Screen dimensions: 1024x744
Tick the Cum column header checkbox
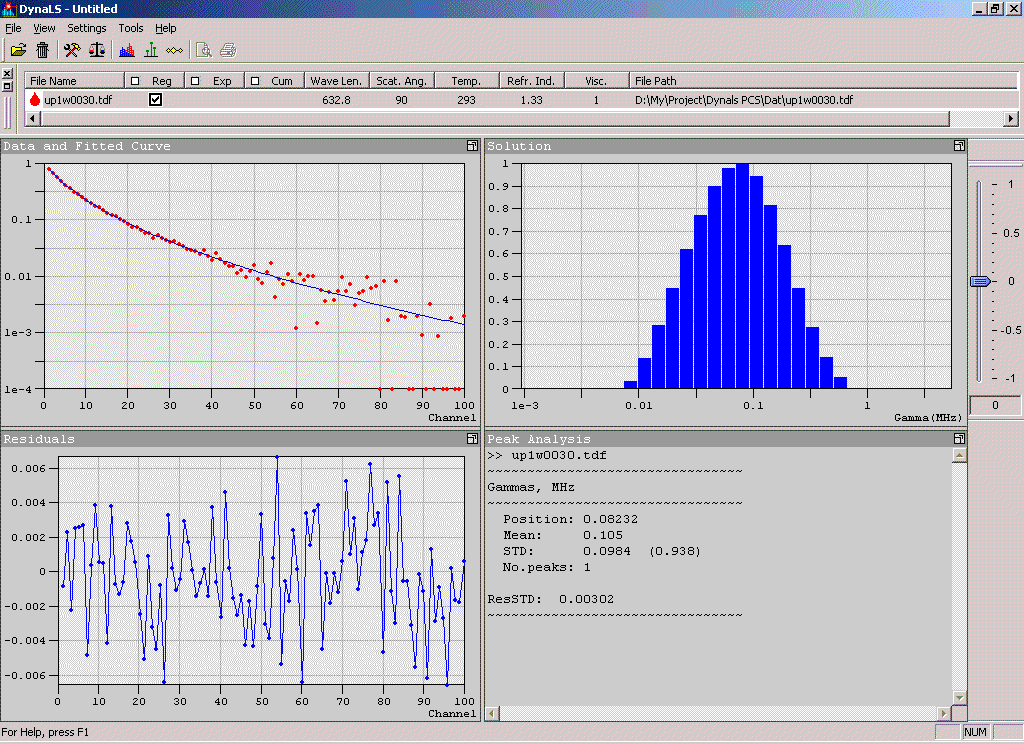255,81
